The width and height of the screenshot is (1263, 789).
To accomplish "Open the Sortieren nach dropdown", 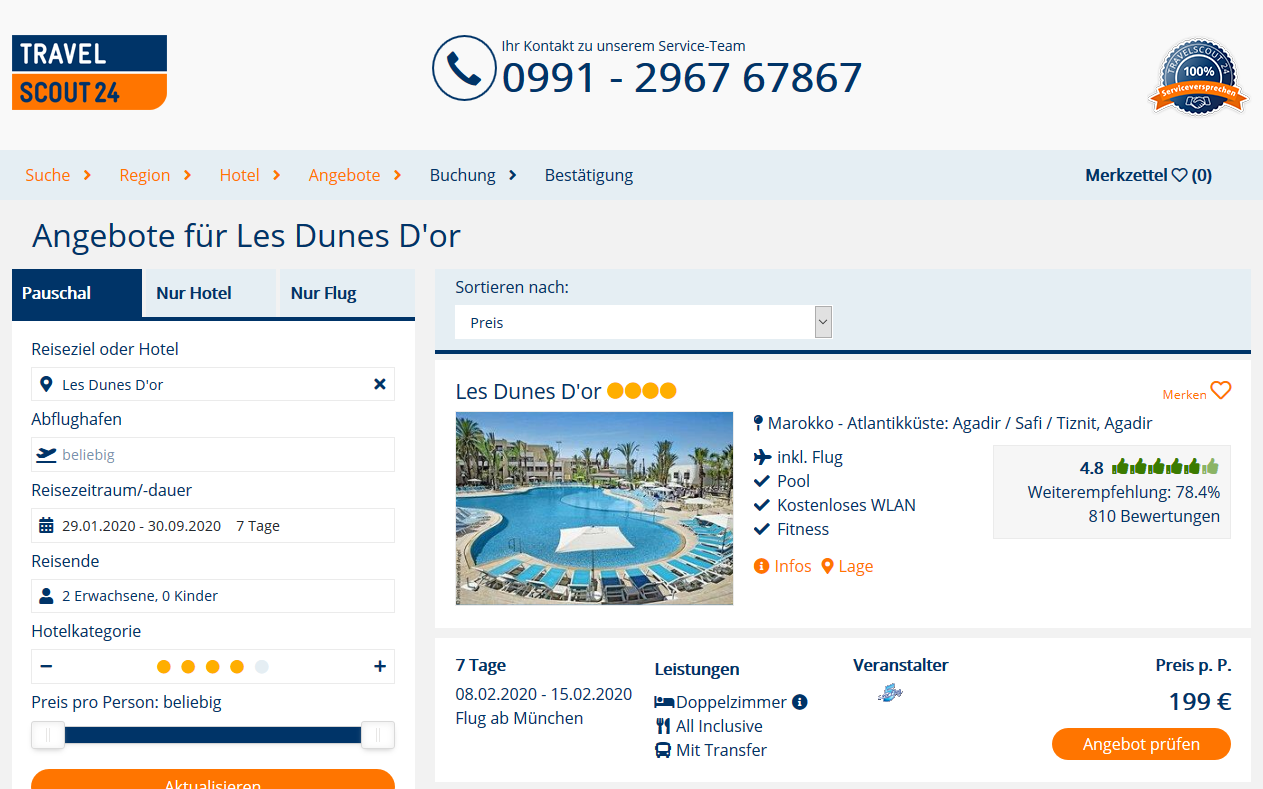I will click(x=643, y=322).
